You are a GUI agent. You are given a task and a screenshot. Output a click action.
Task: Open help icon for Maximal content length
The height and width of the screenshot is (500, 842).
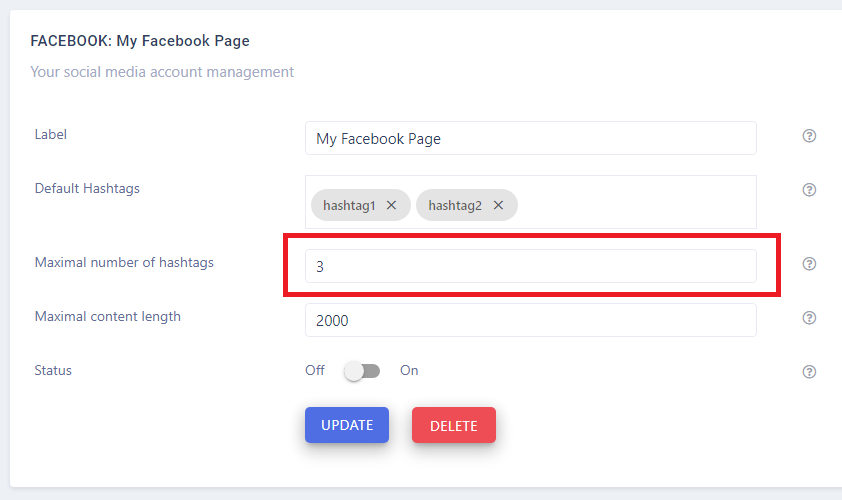809,318
